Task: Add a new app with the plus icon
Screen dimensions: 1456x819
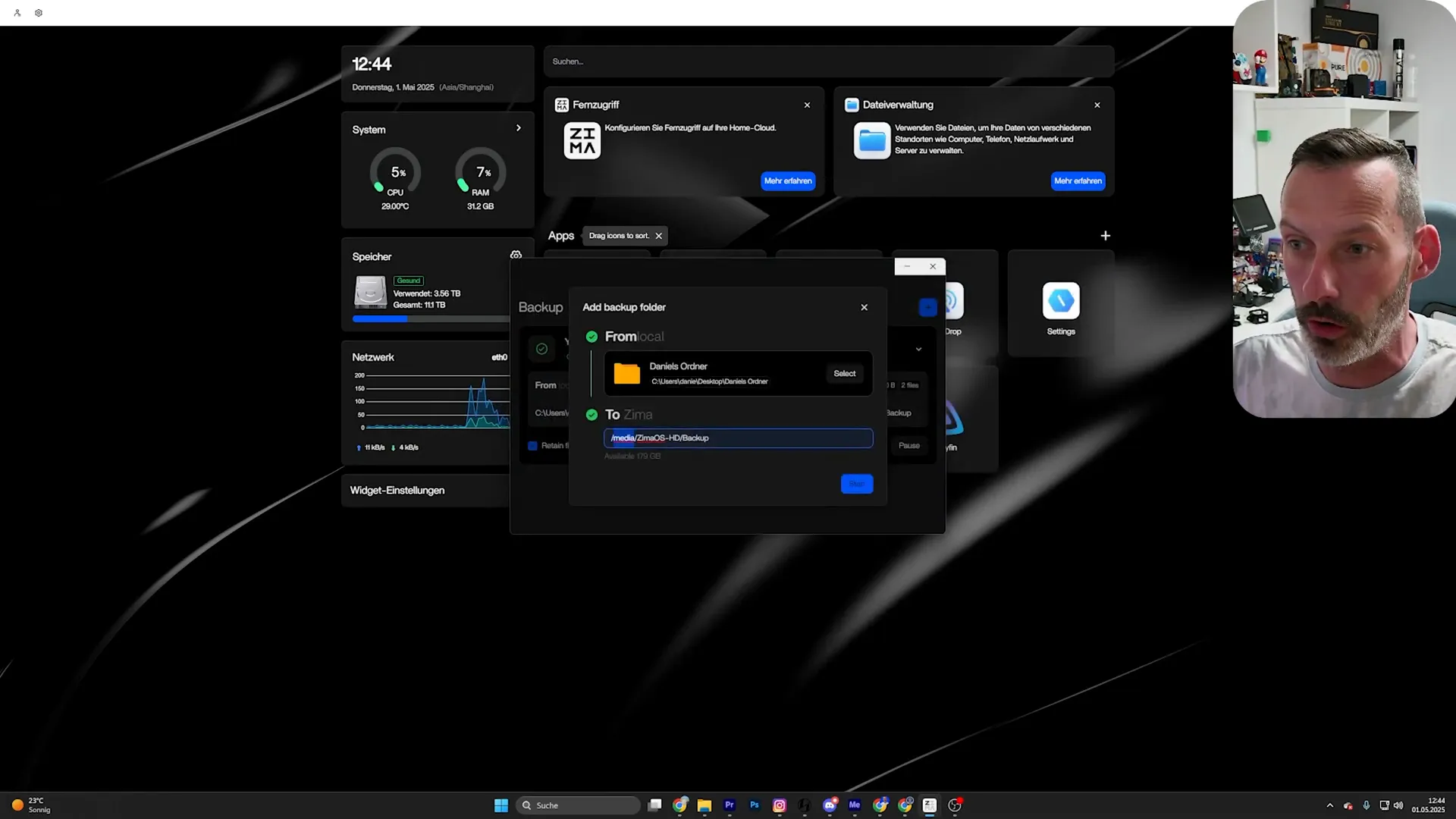Action: click(x=1105, y=236)
